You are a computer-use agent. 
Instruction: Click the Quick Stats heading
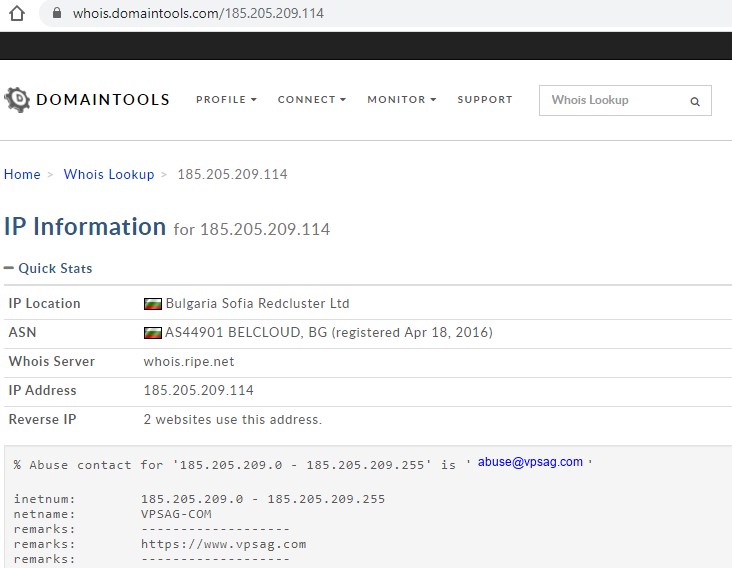(x=55, y=268)
